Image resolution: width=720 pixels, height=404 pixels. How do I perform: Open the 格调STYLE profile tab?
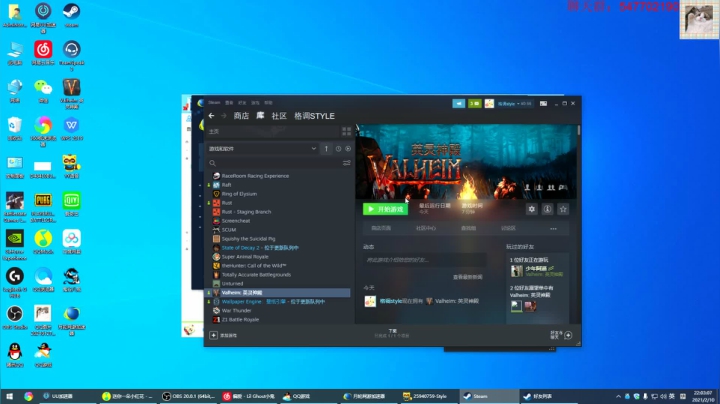point(314,116)
